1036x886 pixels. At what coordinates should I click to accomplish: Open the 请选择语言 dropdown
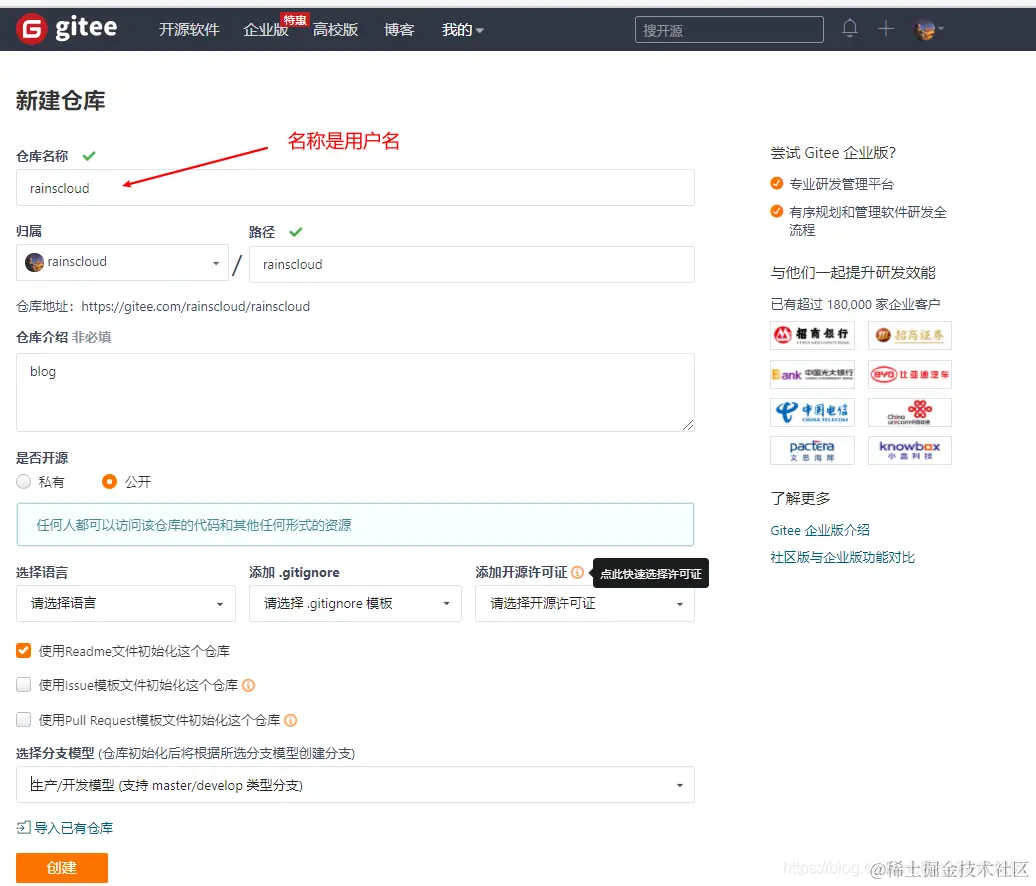coord(125,604)
